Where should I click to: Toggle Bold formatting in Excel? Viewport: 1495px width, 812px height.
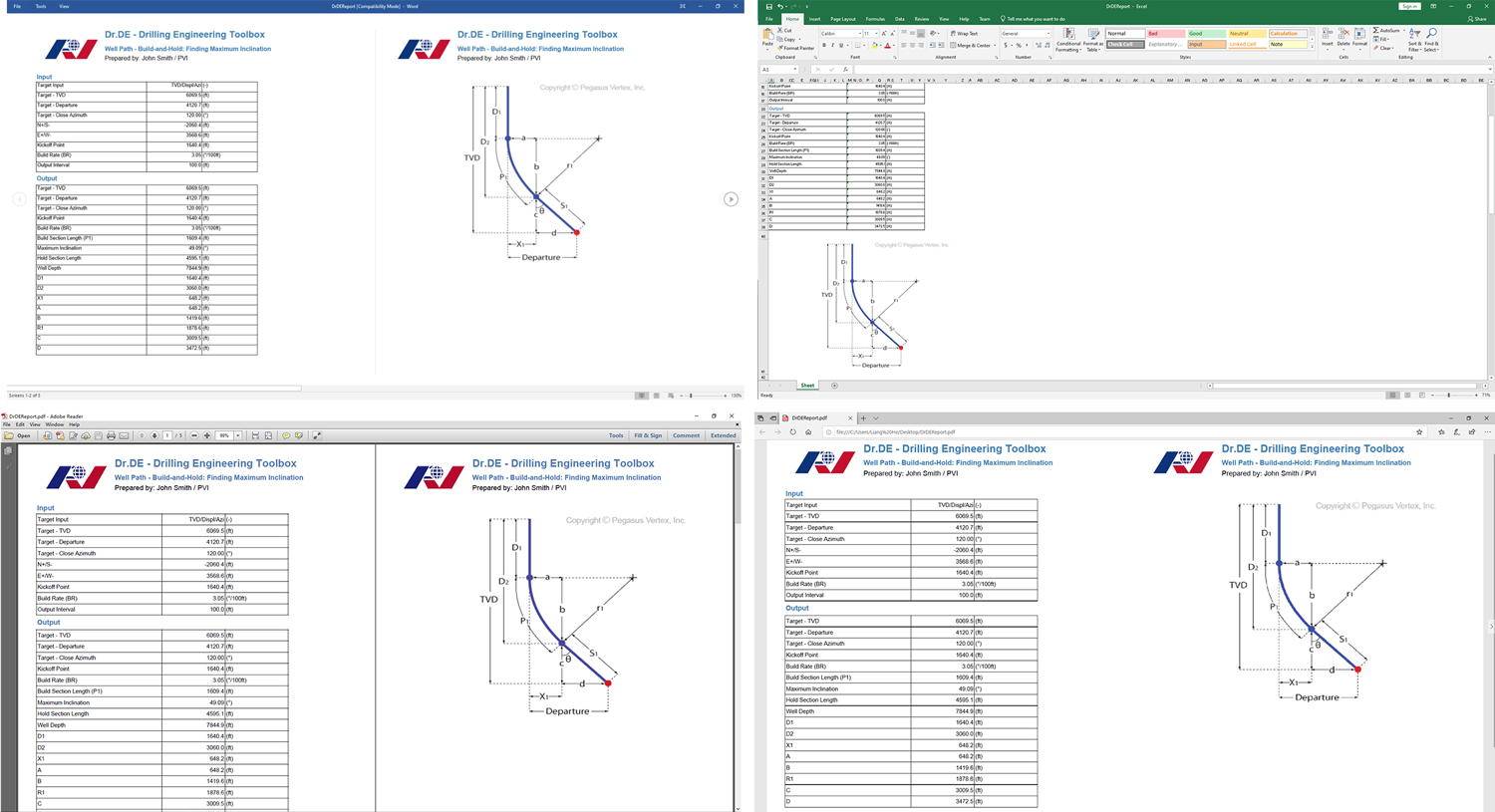(x=824, y=46)
